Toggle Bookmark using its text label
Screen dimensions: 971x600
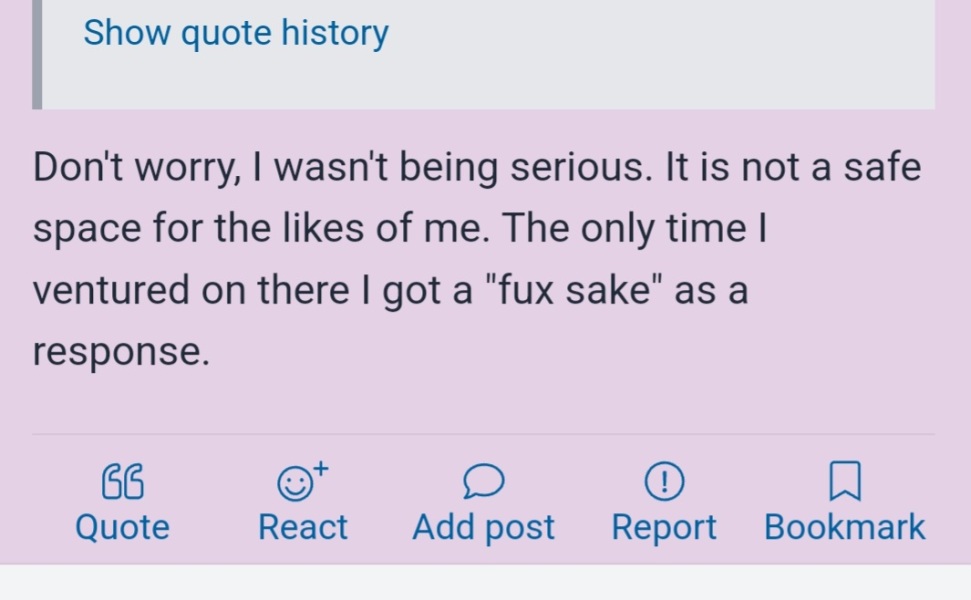(845, 527)
